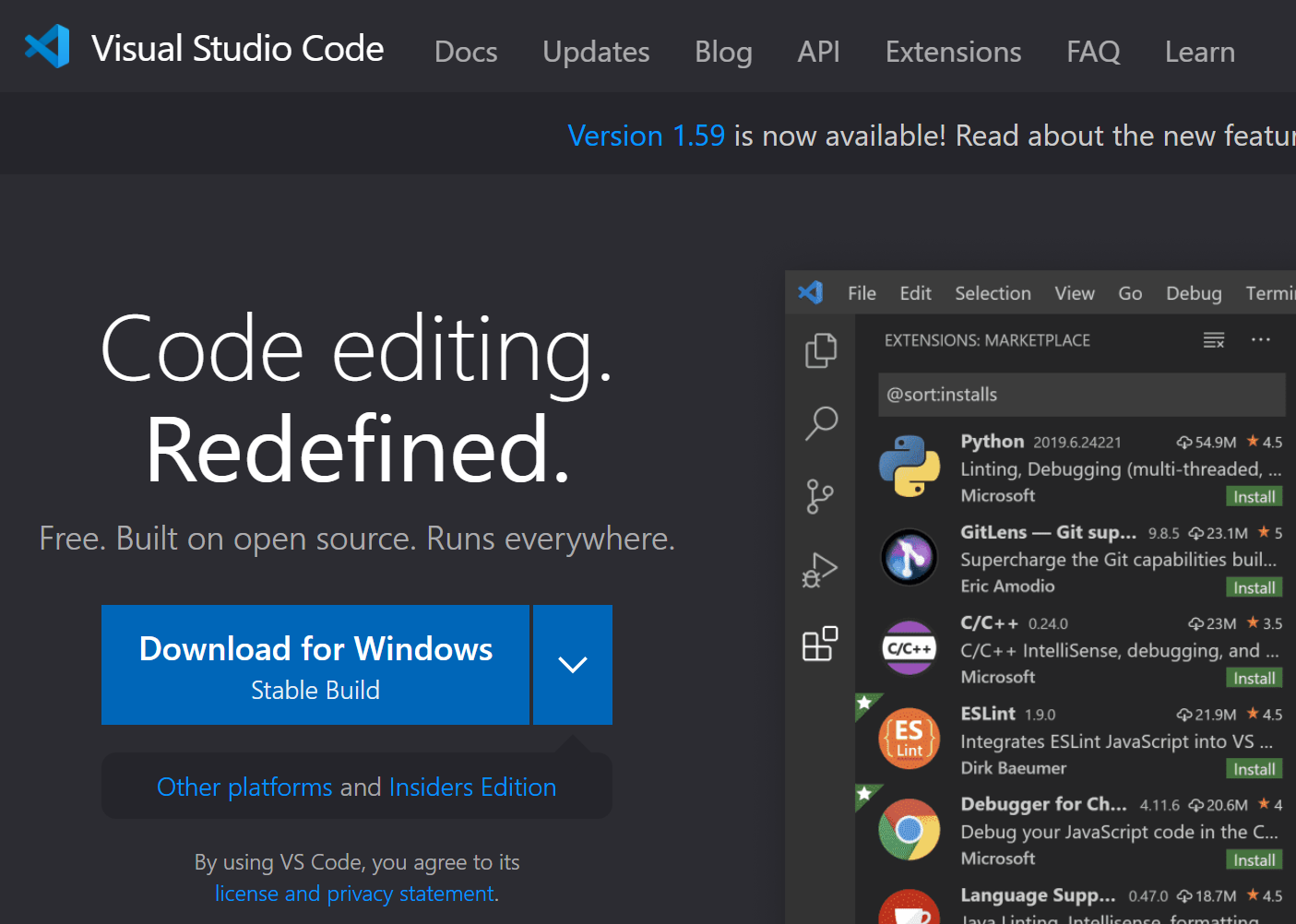Viewport: 1296px width, 924px height.
Task: Install the Python extension
Action: click(x=1254, y=497)
